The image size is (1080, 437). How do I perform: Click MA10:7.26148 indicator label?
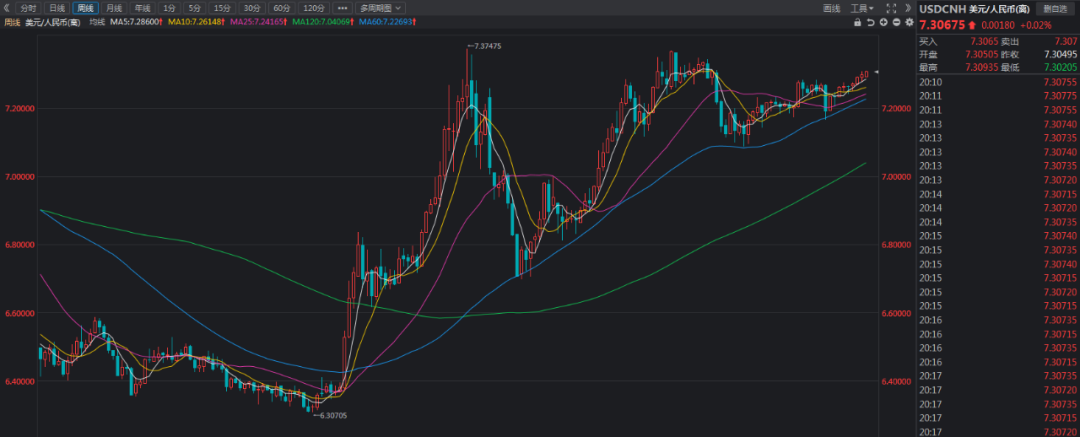pyautogui.click(x=196, y=22)
